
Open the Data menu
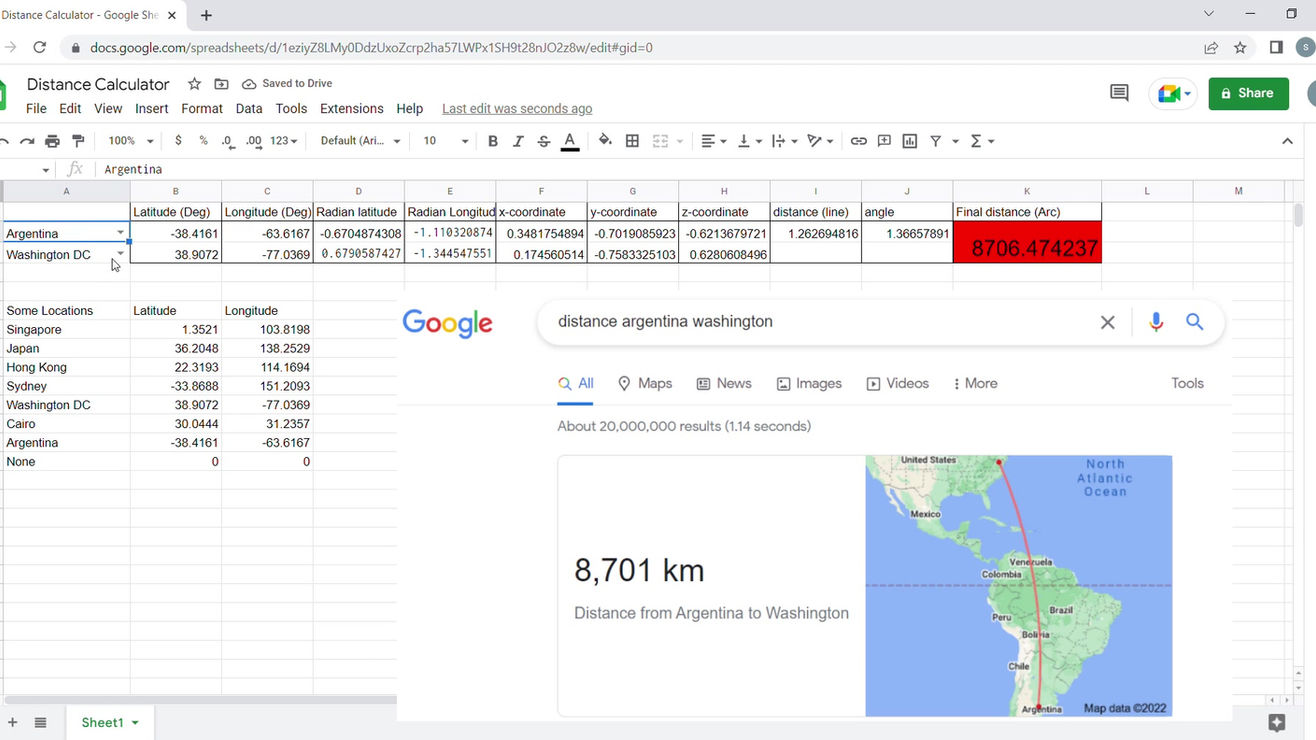point(249,109)
